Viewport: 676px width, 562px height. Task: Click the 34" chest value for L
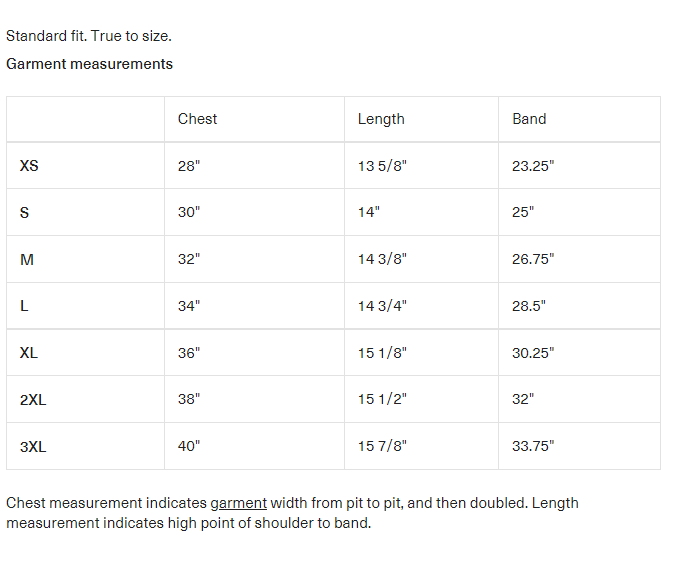point(189,306)
